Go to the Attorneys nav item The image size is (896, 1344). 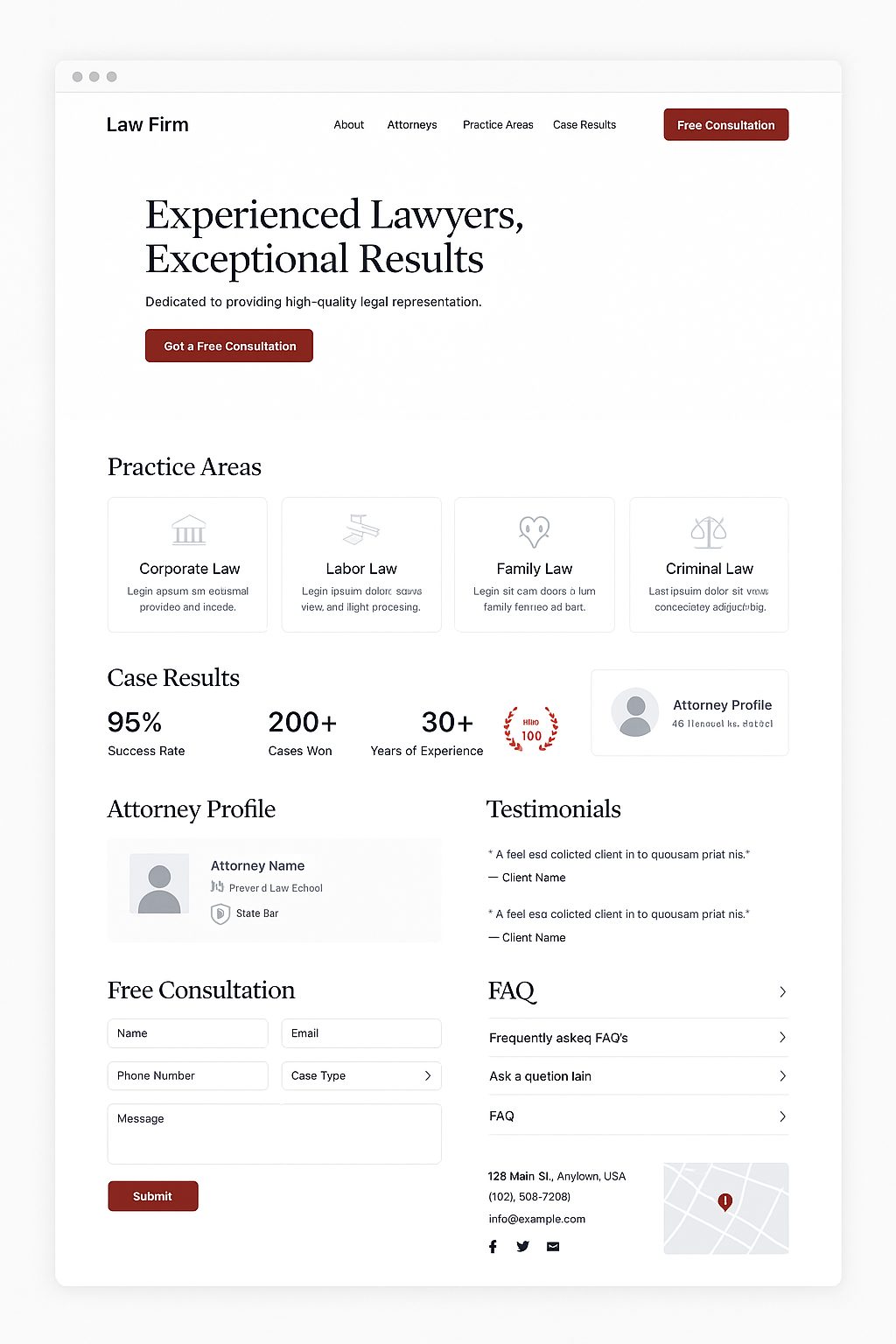412,125
